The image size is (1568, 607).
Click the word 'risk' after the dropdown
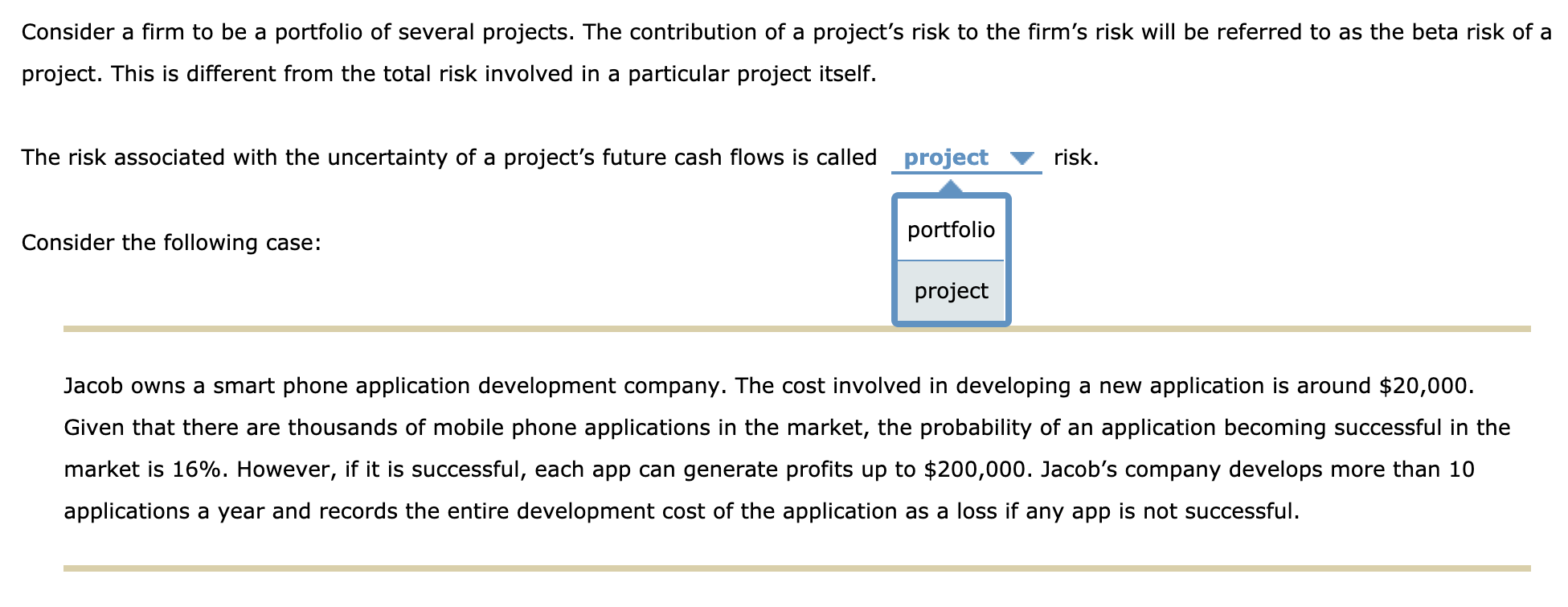pos(1075,157)
